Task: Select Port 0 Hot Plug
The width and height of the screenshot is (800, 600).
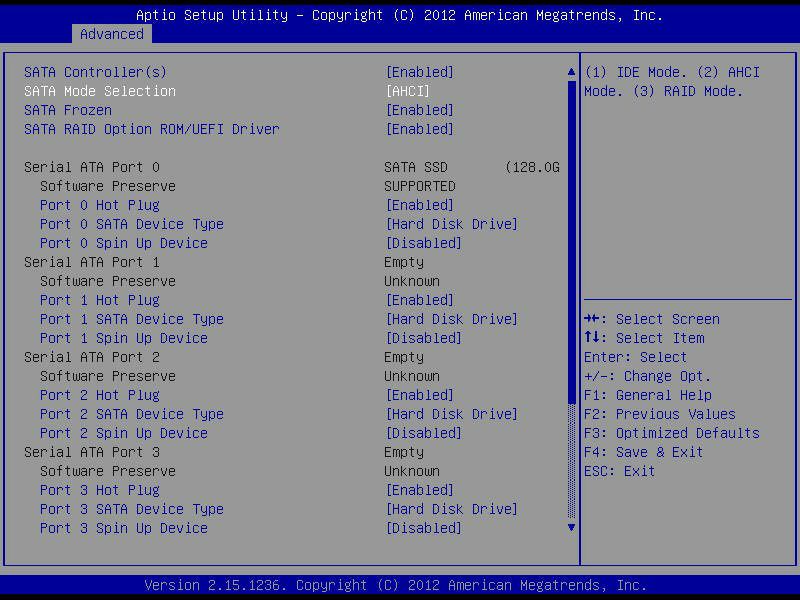Action: (100, 205)
